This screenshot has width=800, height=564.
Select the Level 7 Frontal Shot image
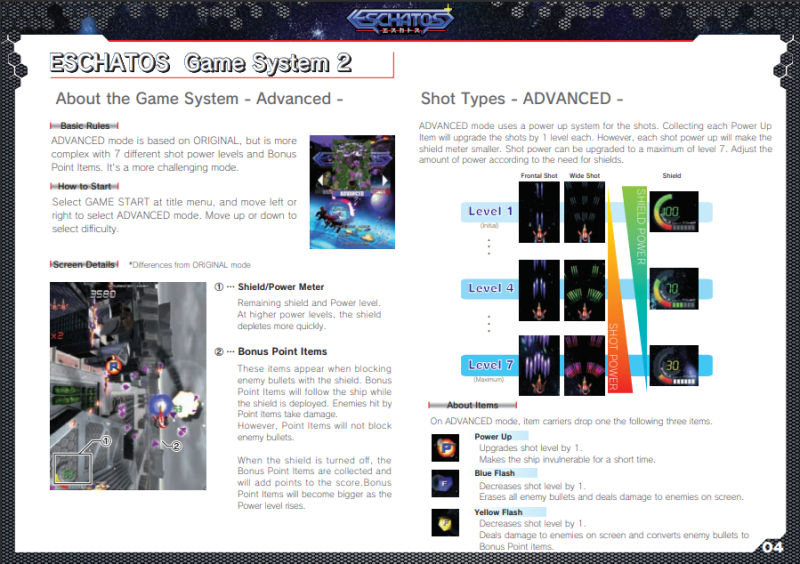pos(539,365)
